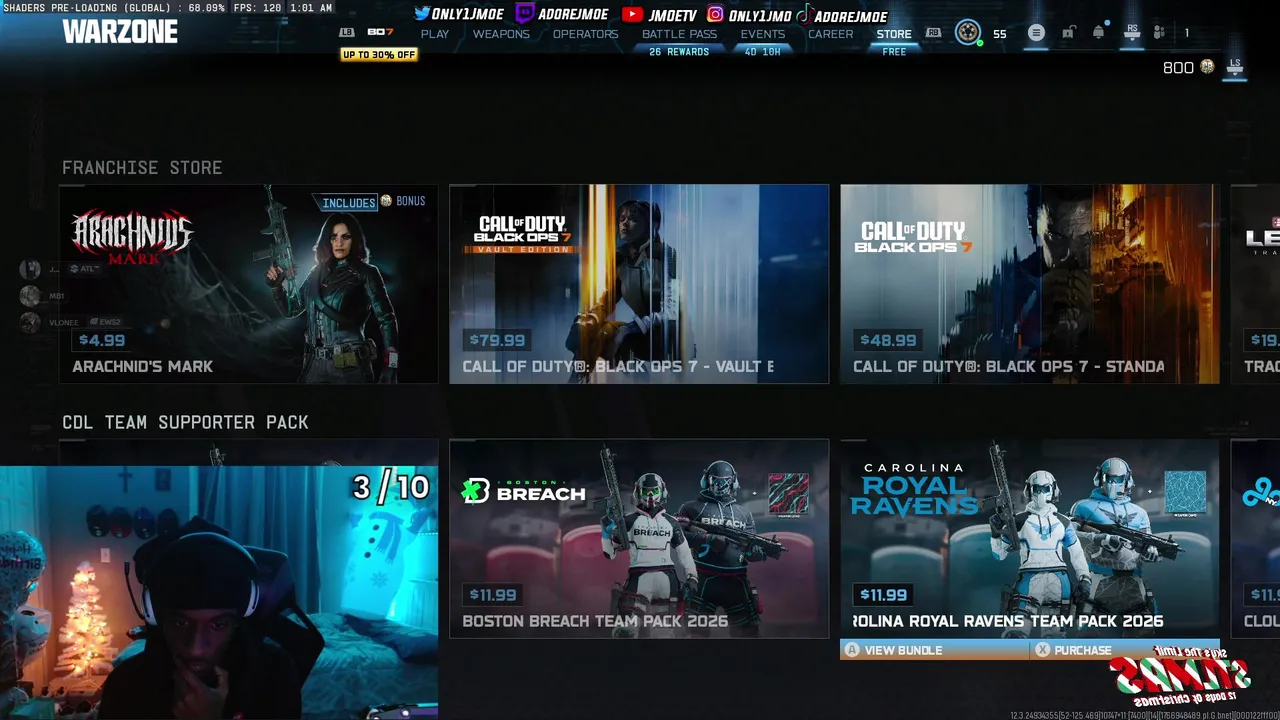Image resolution: width=1280 pixels, height=720 pixels.
Task: Click the lock icon in top bar
Action: 1068,33
